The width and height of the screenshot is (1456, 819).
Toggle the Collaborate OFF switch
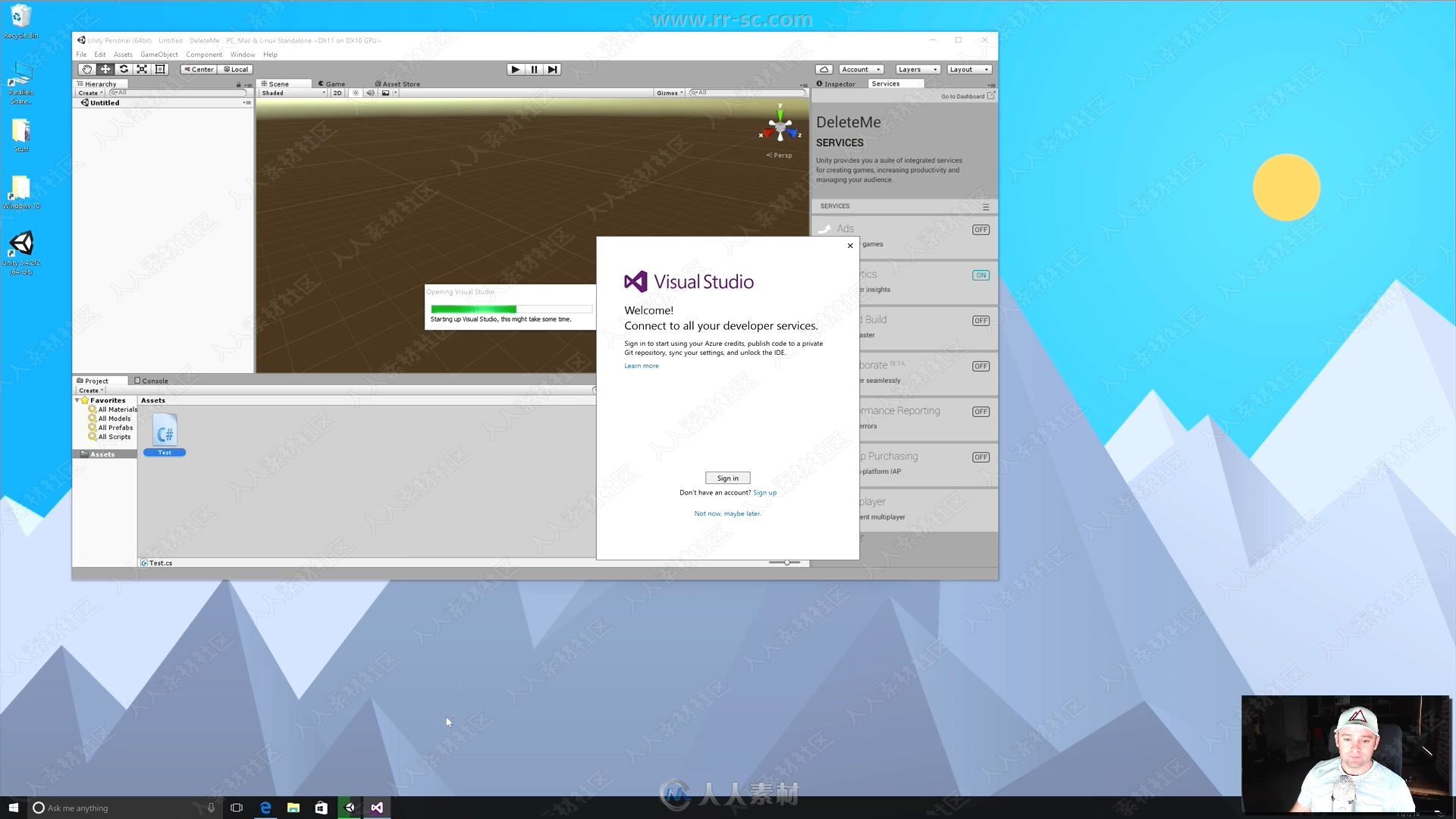[981, 366]
